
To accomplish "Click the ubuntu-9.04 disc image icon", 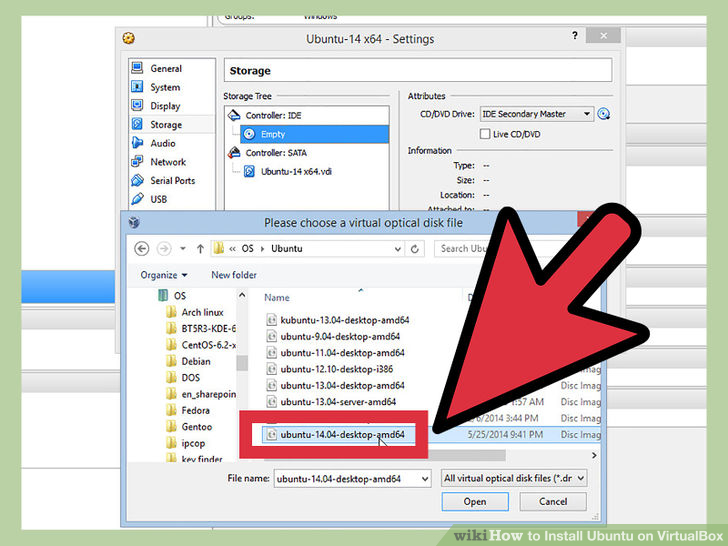I will coord(272,336).
